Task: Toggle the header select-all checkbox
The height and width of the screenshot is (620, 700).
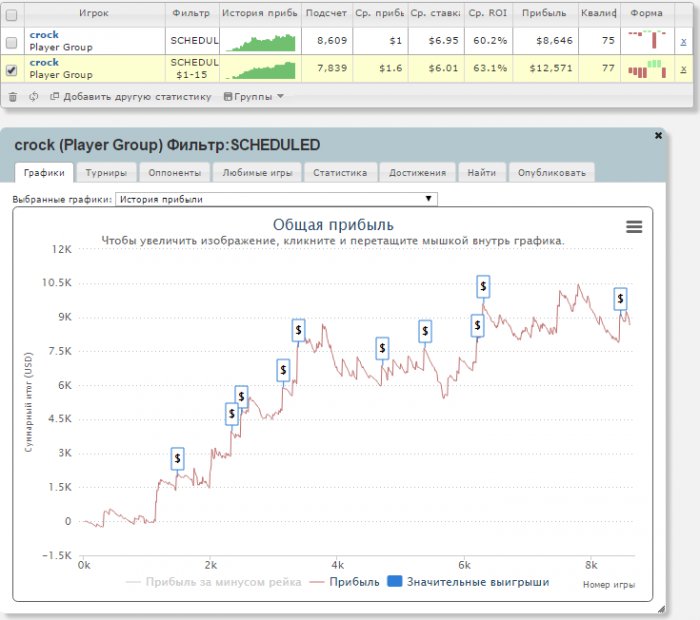Action: click(12, 15)
